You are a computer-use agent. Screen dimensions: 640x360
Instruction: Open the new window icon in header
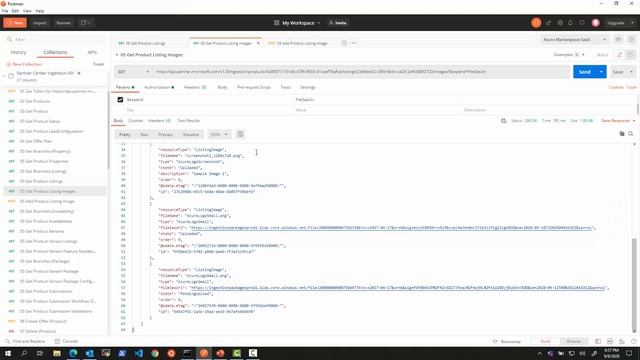pyautogui.click(x=86, y=23)
